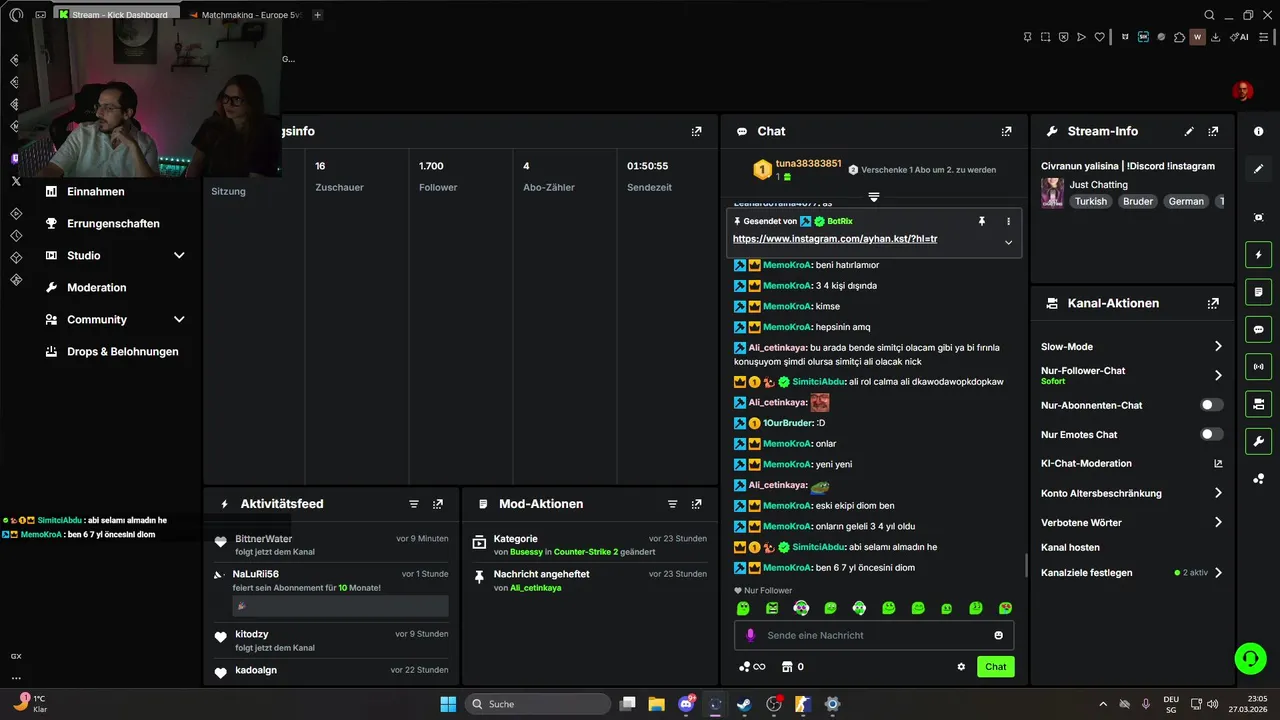The width and height of the screenshot is (1280, 720).
Task: Open Moderation in sidebar
Action: pyautogui.click(x=97, y=288)
